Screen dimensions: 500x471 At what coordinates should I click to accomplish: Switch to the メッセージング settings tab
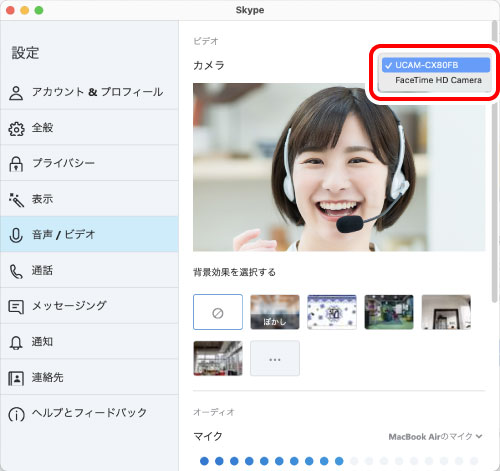point(89,306)
